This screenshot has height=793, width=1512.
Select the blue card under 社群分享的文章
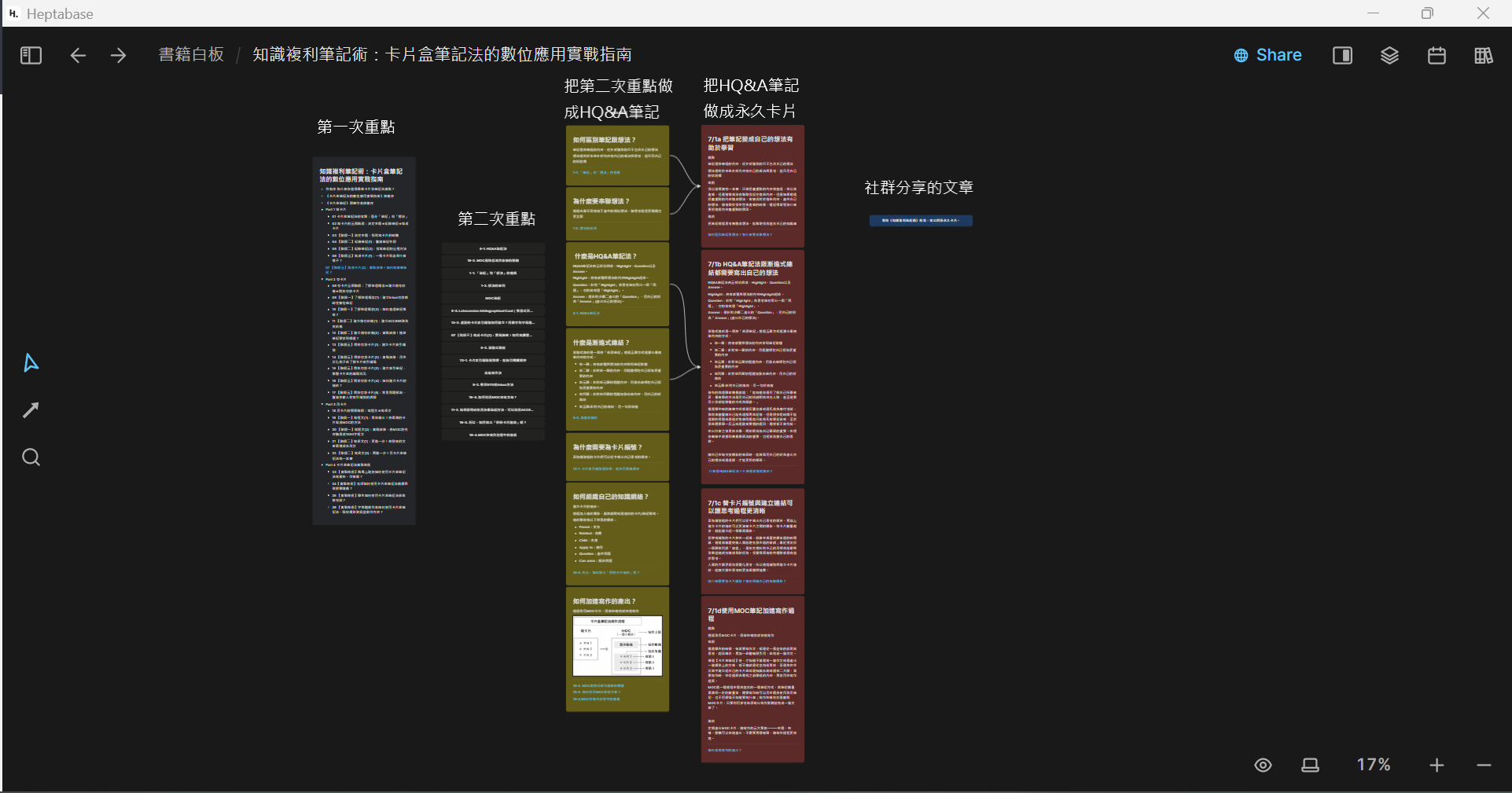[x=921, y=221]
